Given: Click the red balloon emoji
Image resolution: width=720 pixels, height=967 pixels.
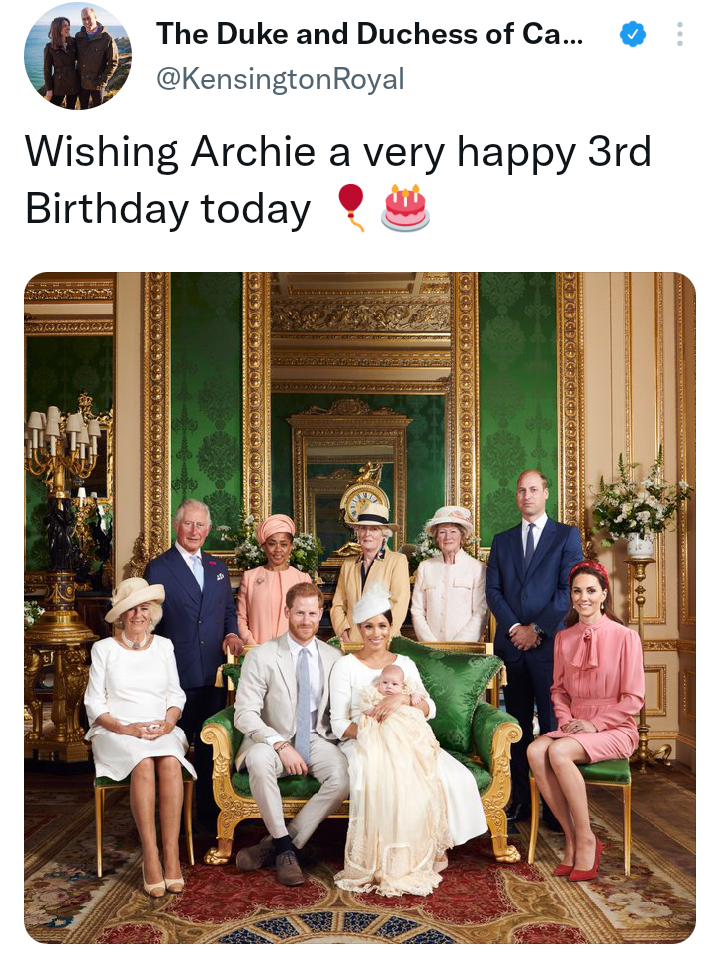Looking at the screenshot, I should pos(350,206).
